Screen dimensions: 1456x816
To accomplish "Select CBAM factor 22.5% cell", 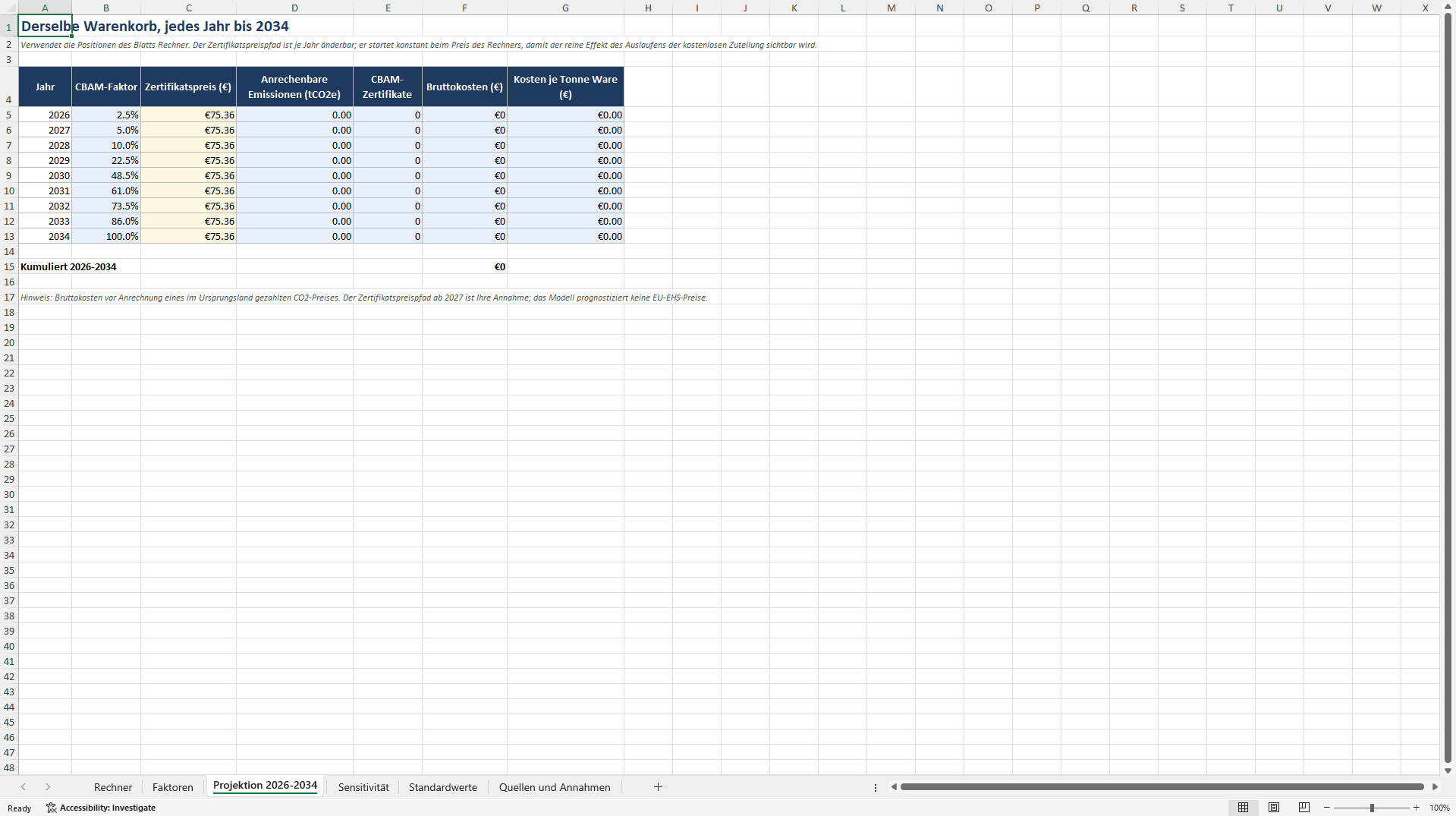I will [x=106, y=160].
